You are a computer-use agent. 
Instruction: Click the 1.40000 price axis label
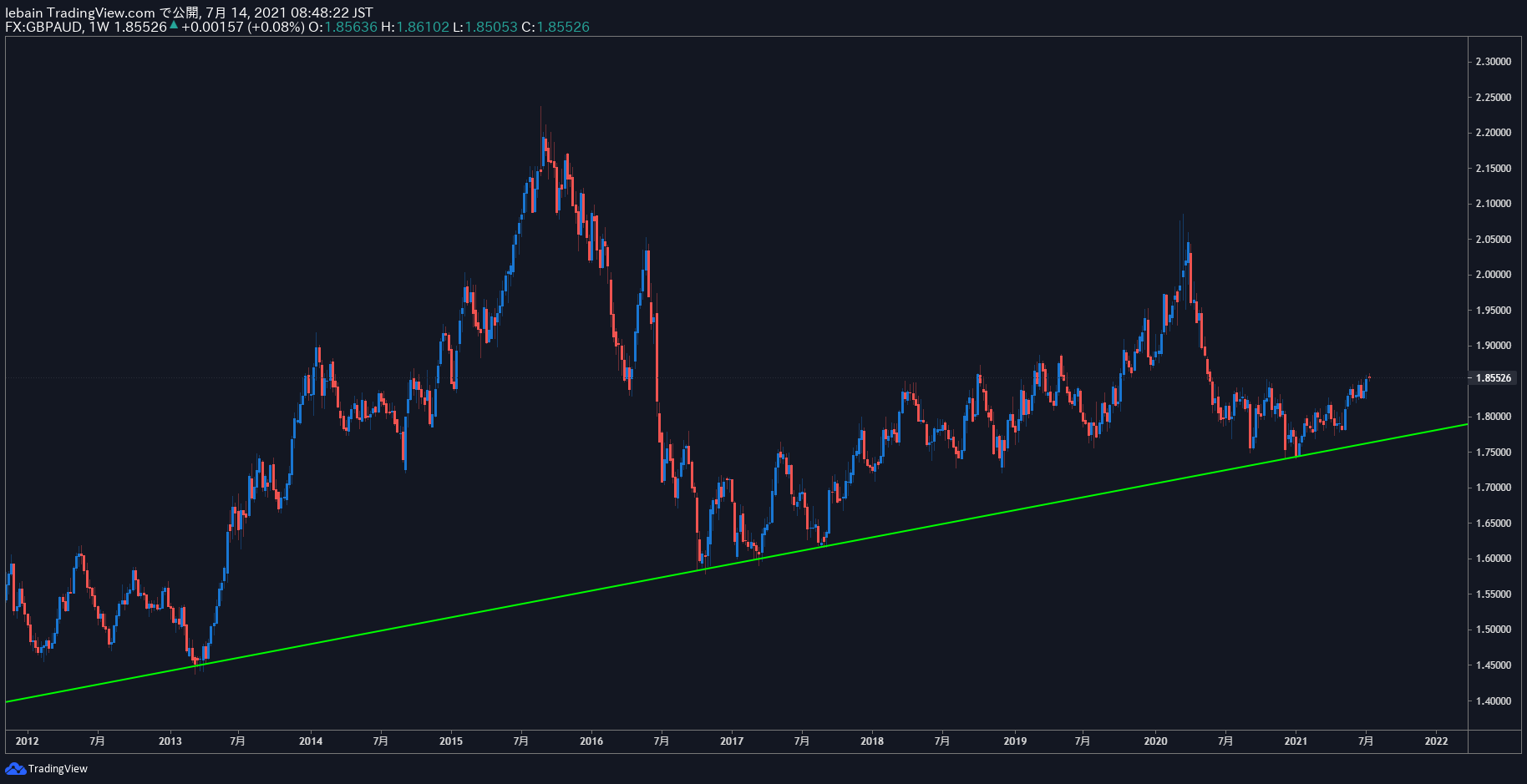tap(1494, 701)
